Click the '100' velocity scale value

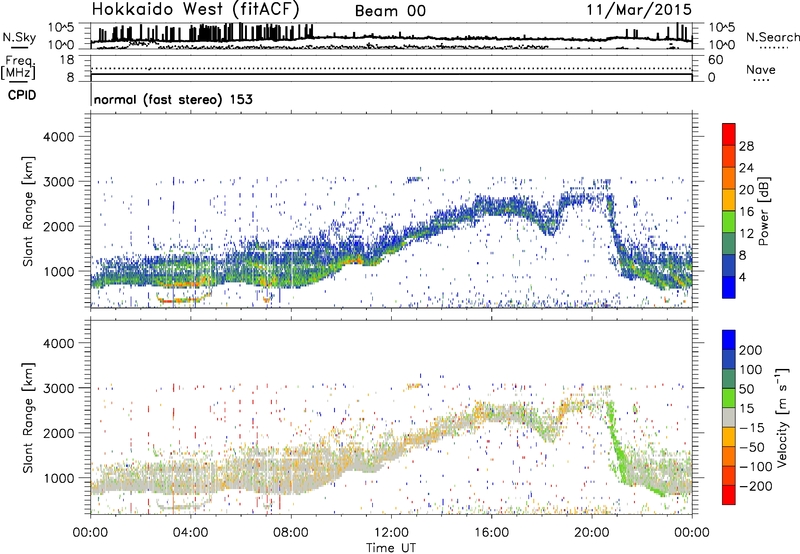click(751, 370)
